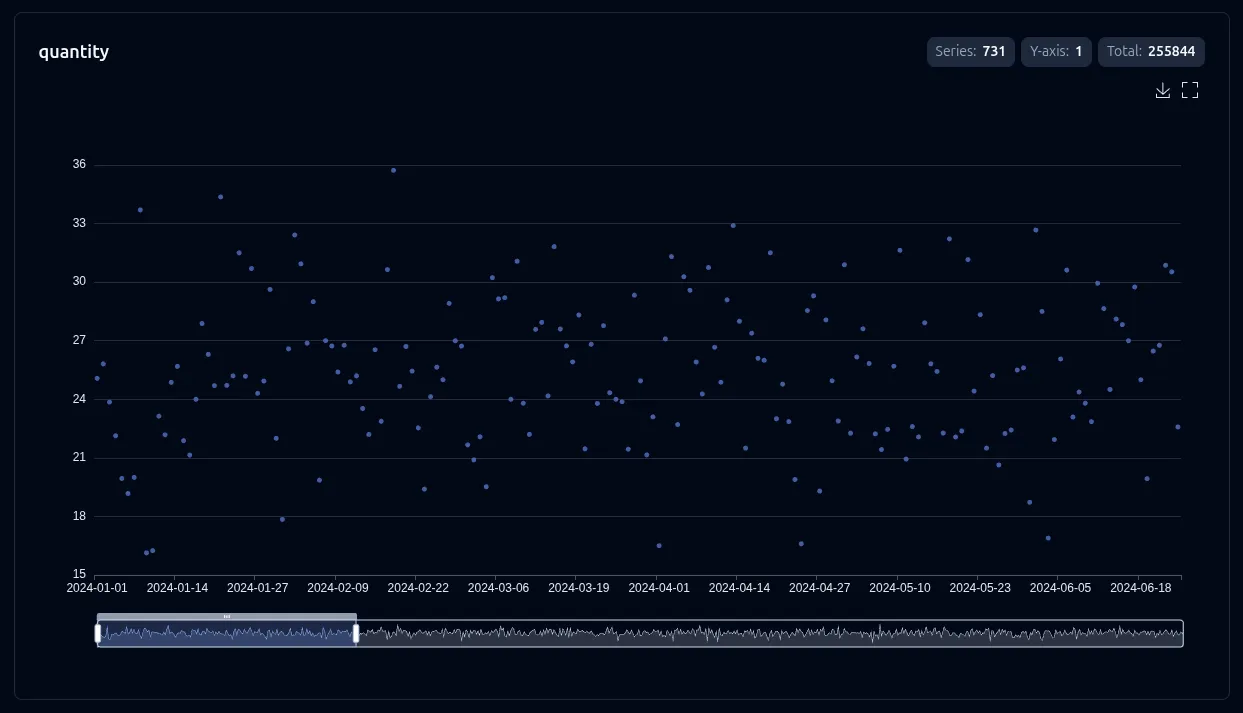The image size is (1243, 713).
Task: Click the highest data point near 36
Action: 393,170
